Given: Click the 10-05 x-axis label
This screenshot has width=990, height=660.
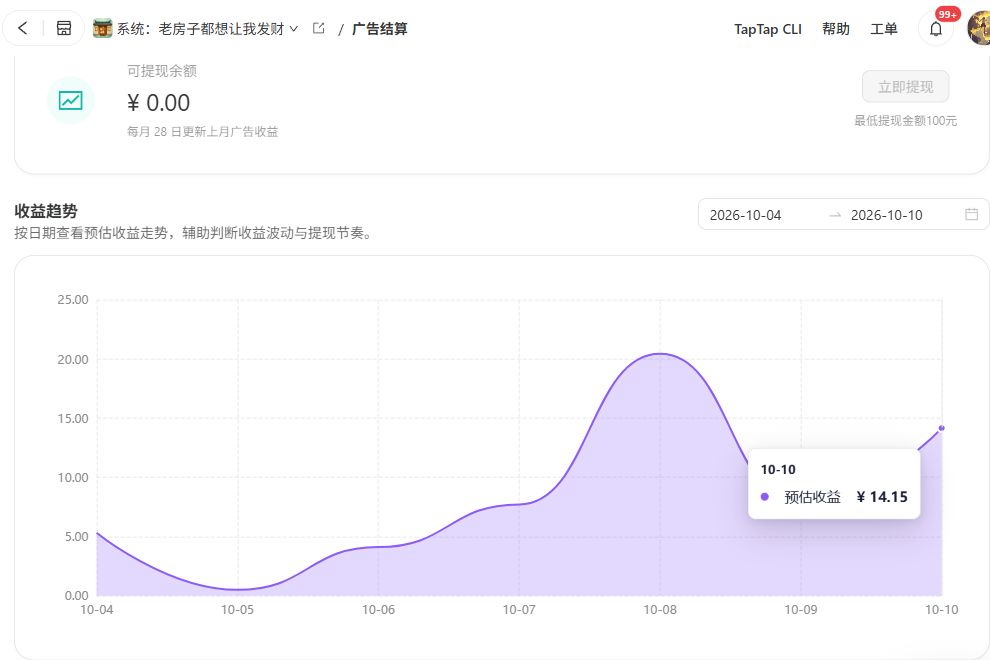Looking at the screenshot, I should pos(237,609).
